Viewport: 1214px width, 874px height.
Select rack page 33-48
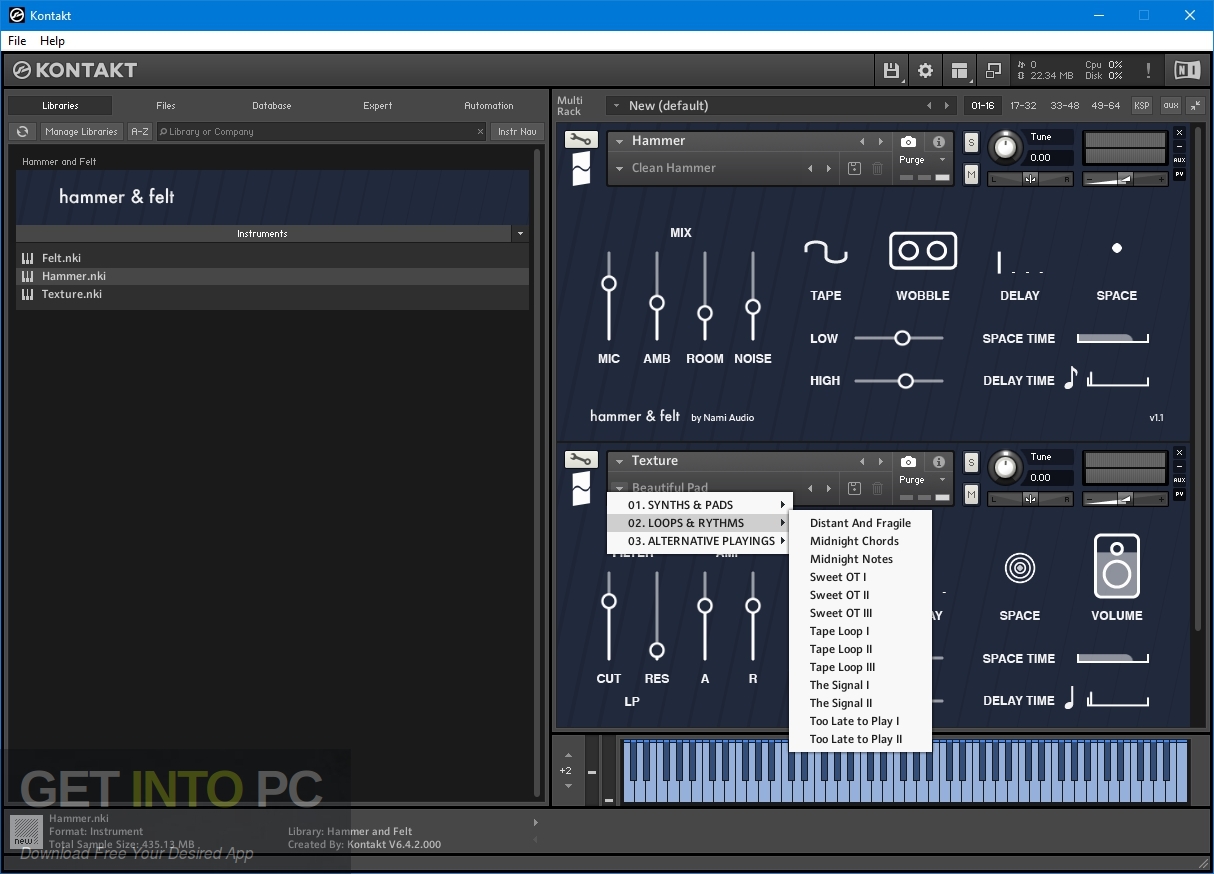pyautogui.click(x=1064, y=106)
